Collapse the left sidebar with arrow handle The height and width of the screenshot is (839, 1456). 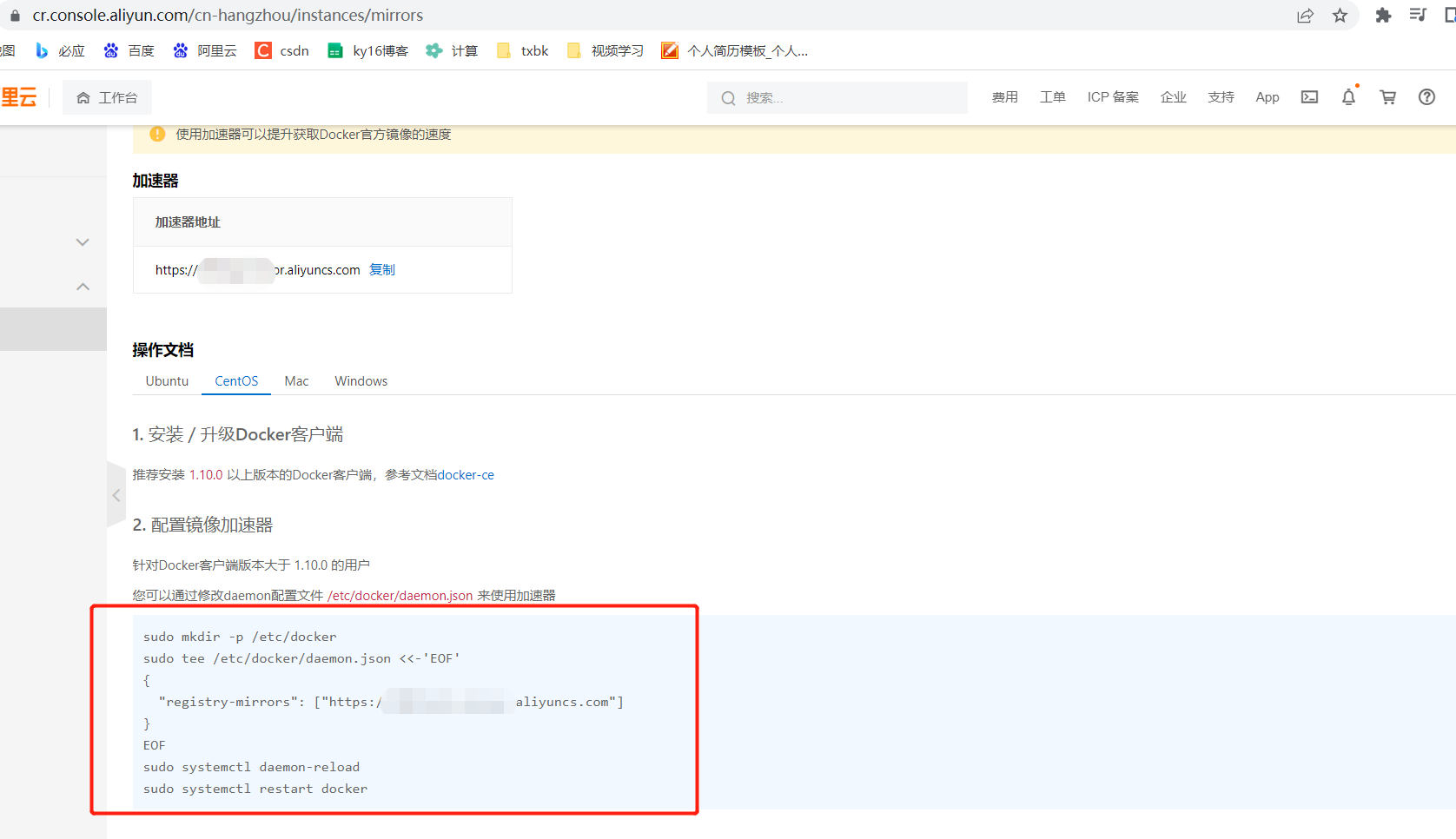coord(116,495)
